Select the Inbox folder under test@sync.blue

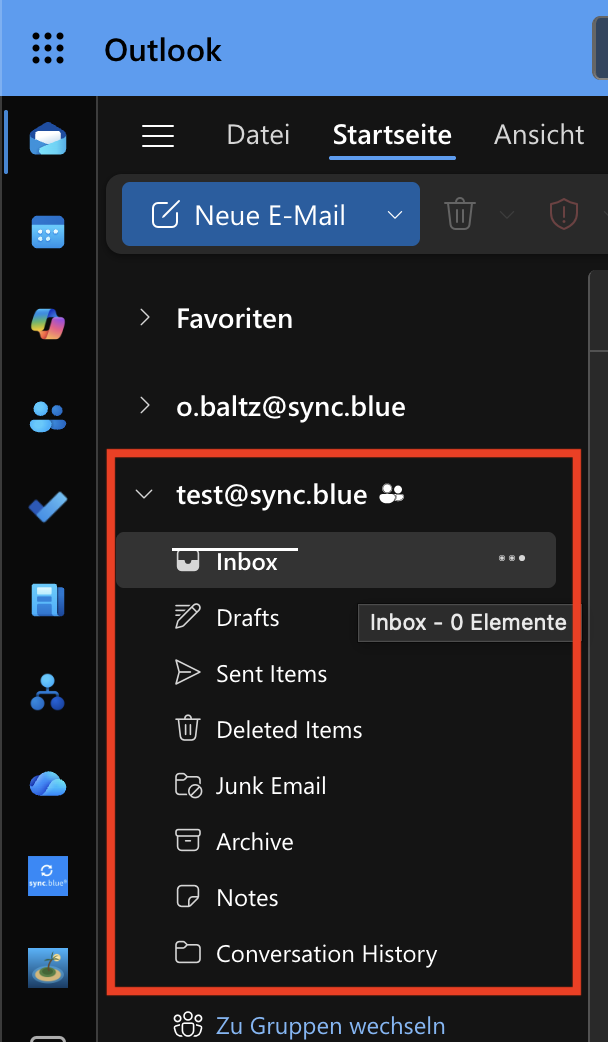(336, 560)
